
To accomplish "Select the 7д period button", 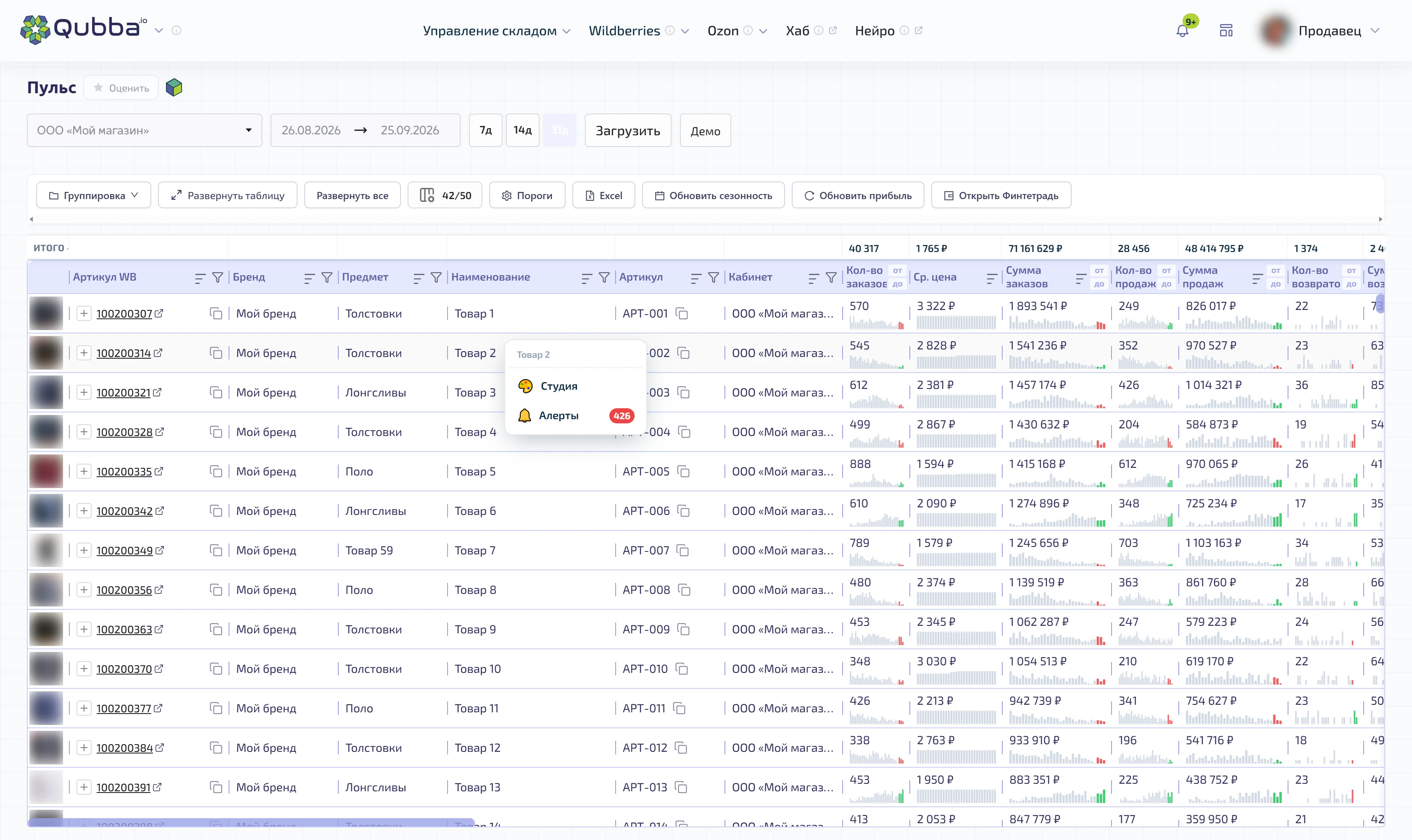I will pyautogui.click(x=485, y=131).
